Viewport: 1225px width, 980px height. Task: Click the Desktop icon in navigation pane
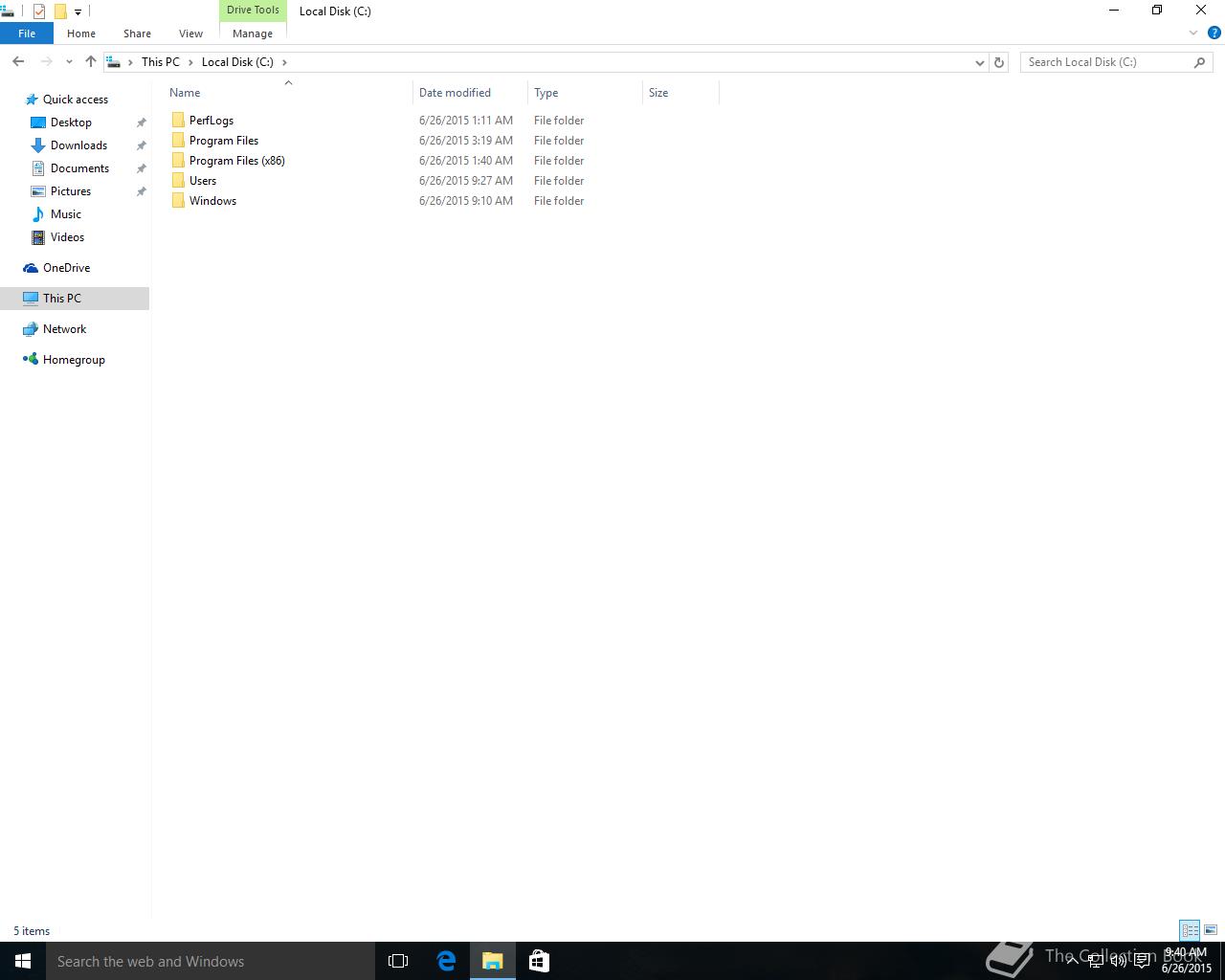click(38, 122)
